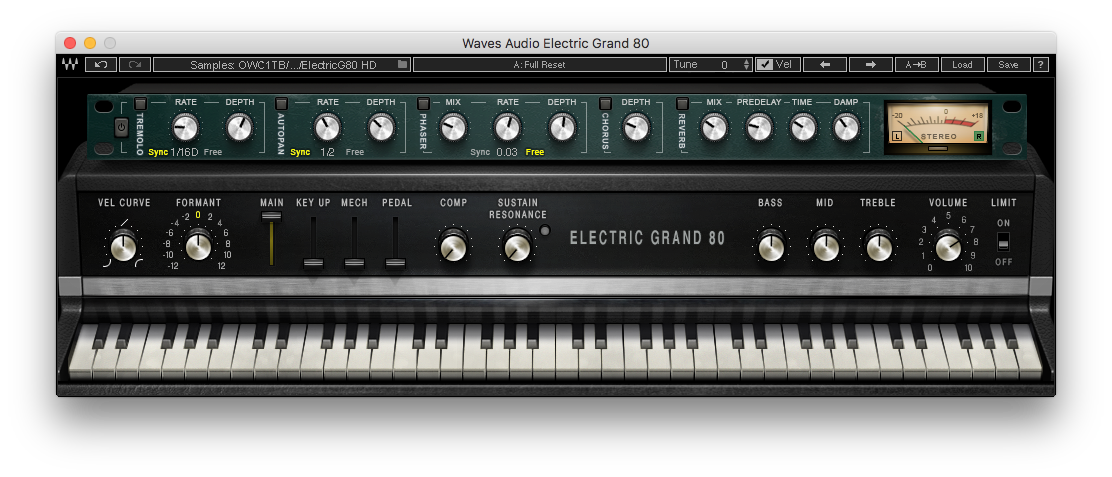Copy setup A to B
Screen dimensions: 1112x477
coord(916,64)
